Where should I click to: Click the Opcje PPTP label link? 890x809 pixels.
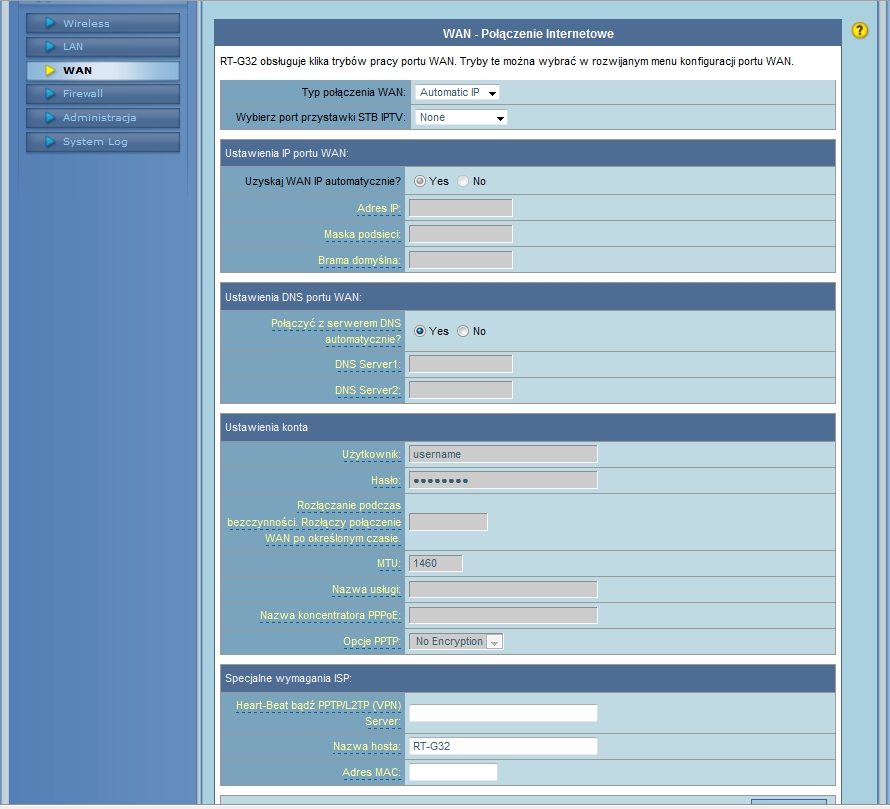tap(372, 642)
